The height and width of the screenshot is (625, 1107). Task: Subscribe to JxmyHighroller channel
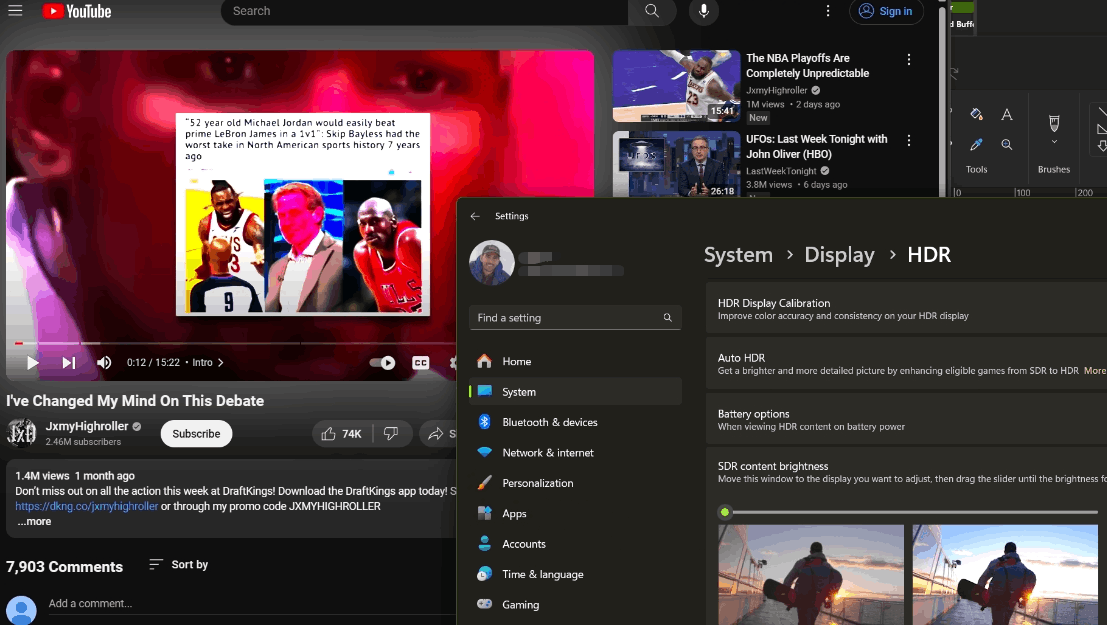[196, 434]
